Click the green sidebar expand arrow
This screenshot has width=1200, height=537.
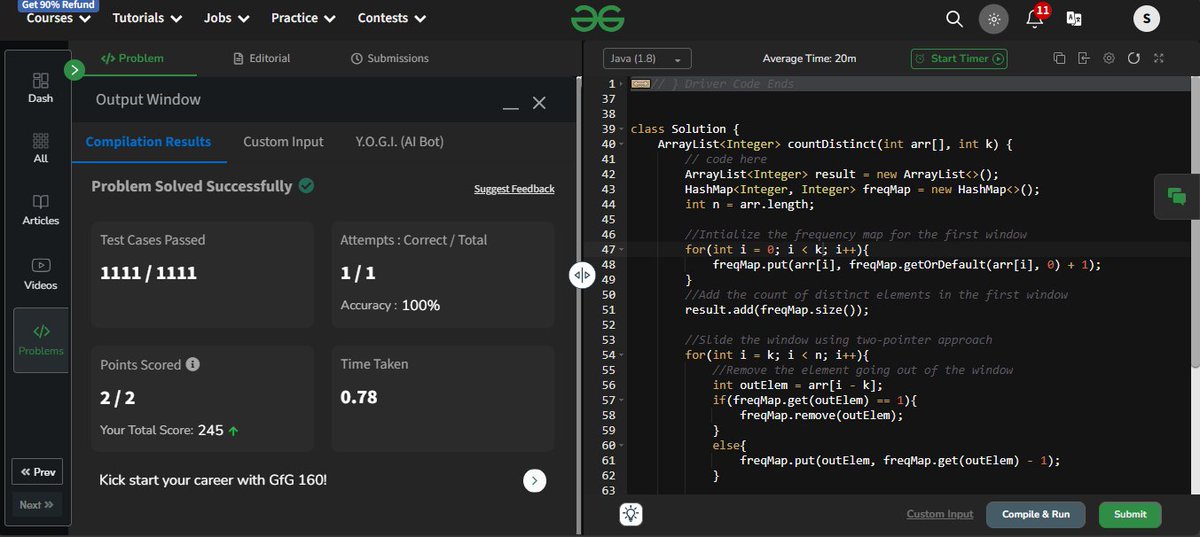click(x=73, y=69)
